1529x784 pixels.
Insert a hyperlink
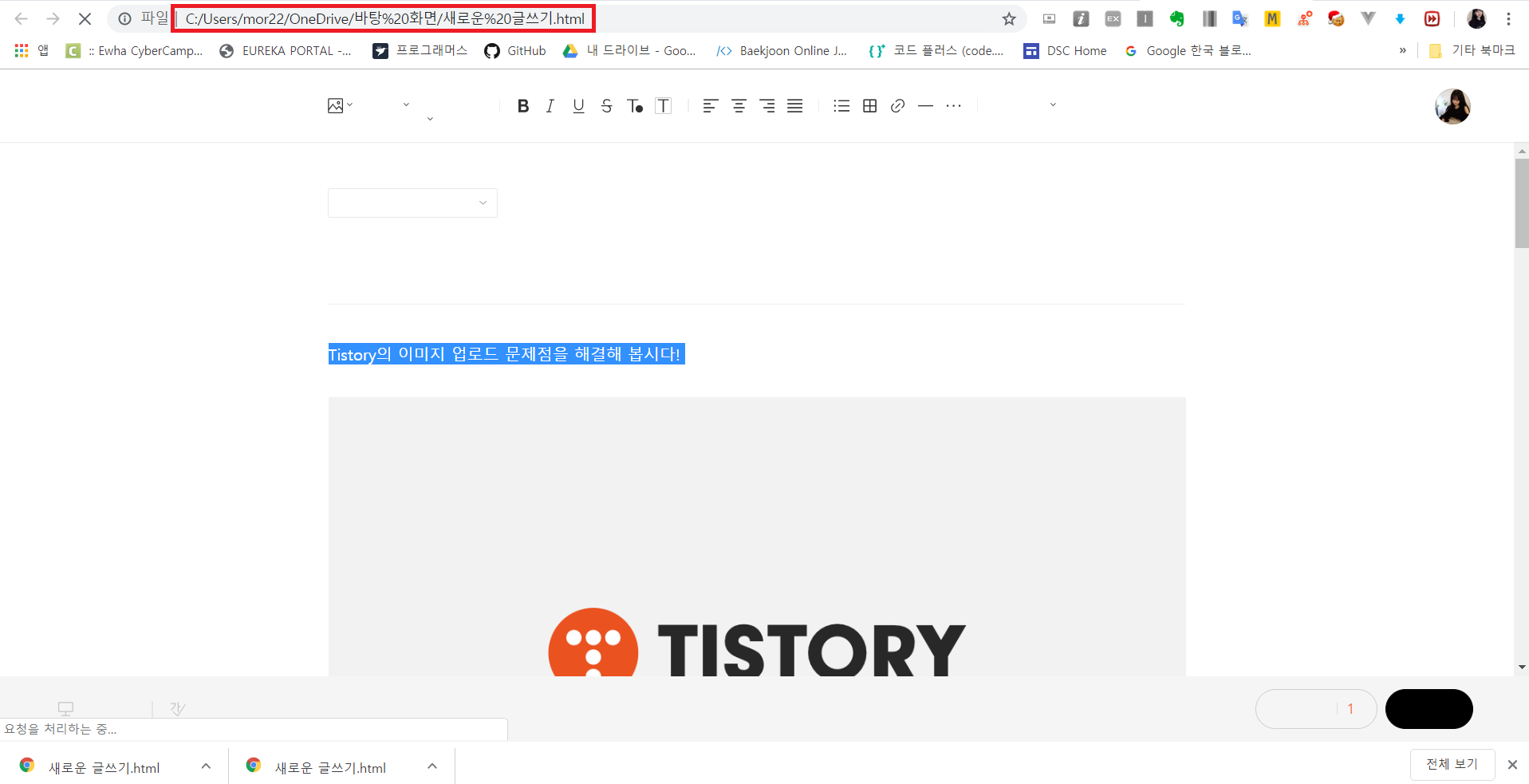point(898,106)
